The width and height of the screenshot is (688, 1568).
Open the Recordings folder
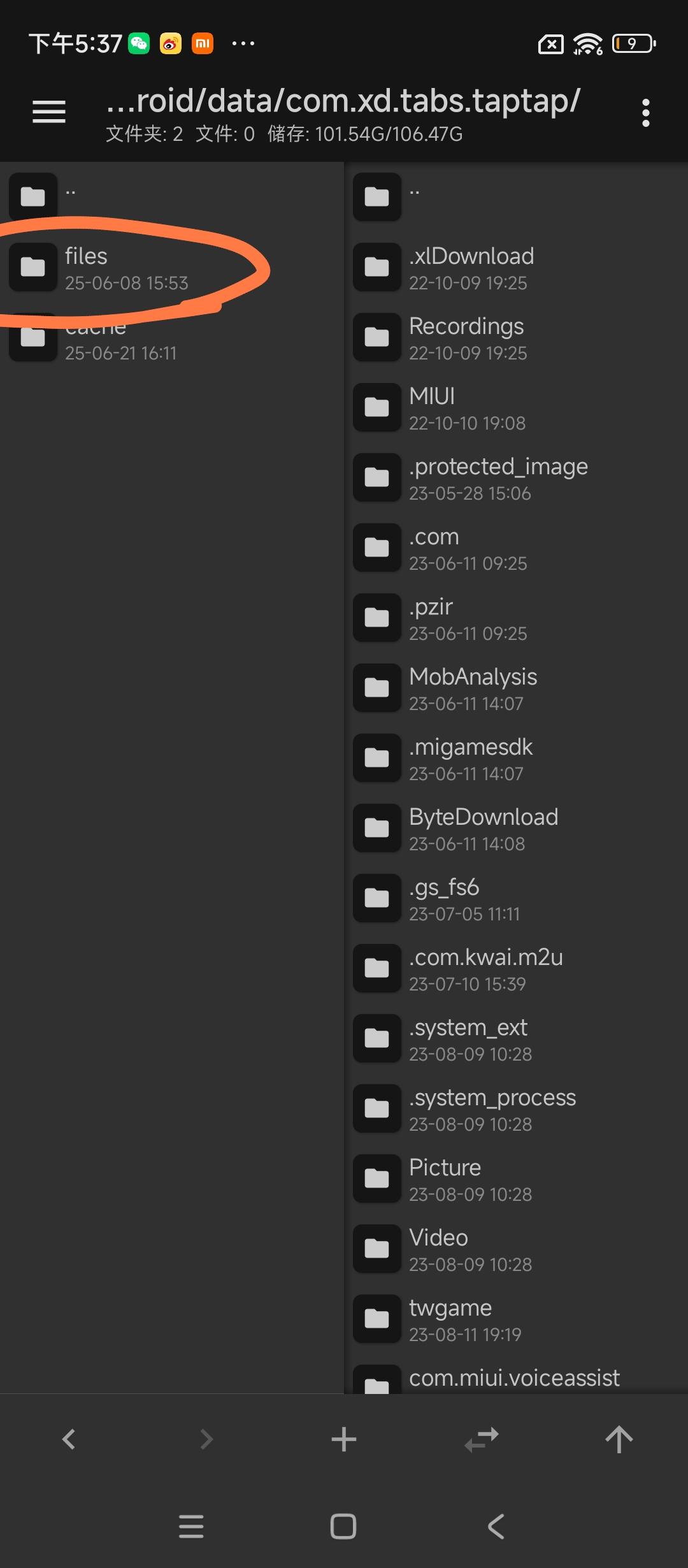click(516, 337)
